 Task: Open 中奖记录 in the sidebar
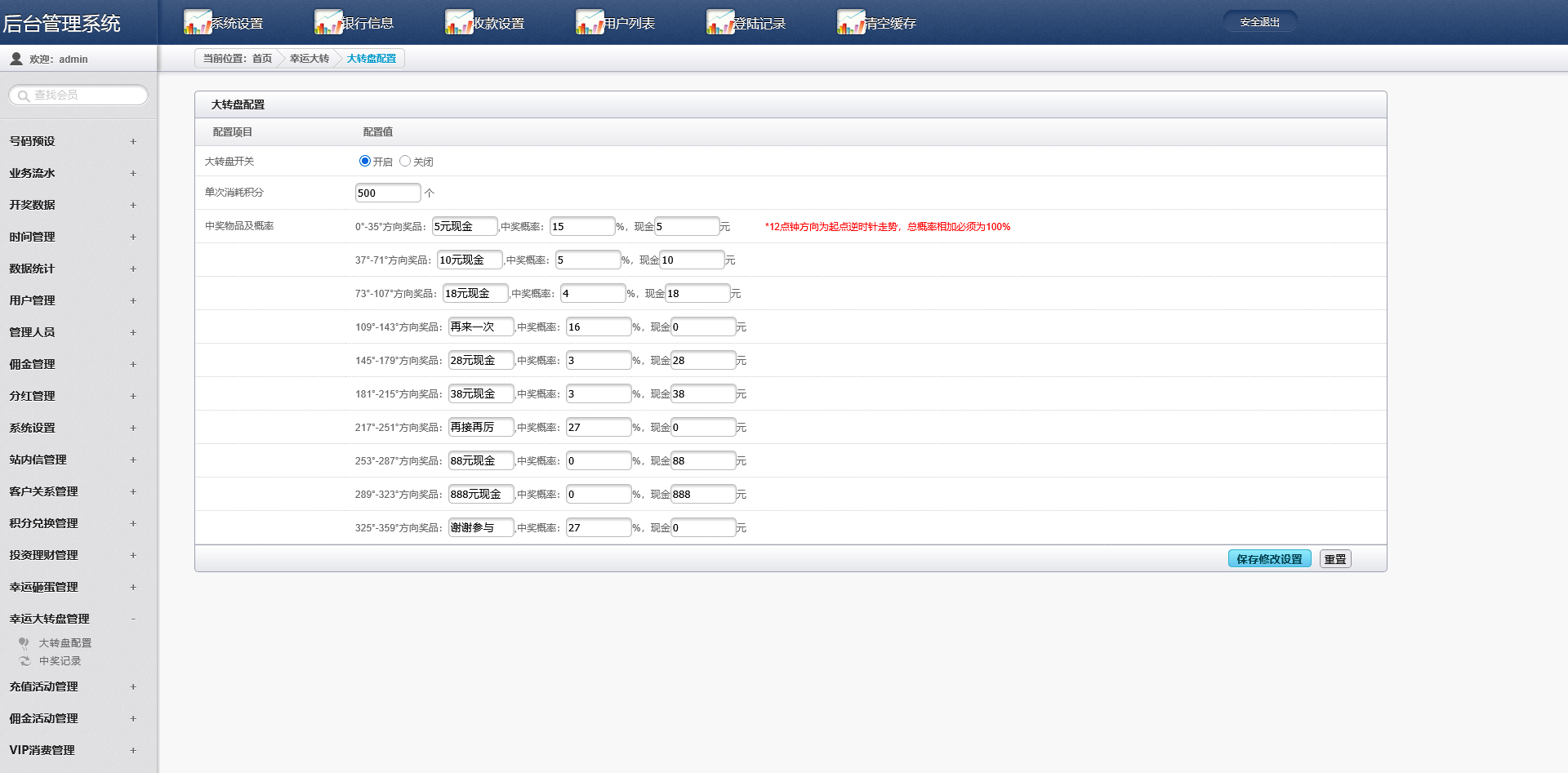(60, 661)
